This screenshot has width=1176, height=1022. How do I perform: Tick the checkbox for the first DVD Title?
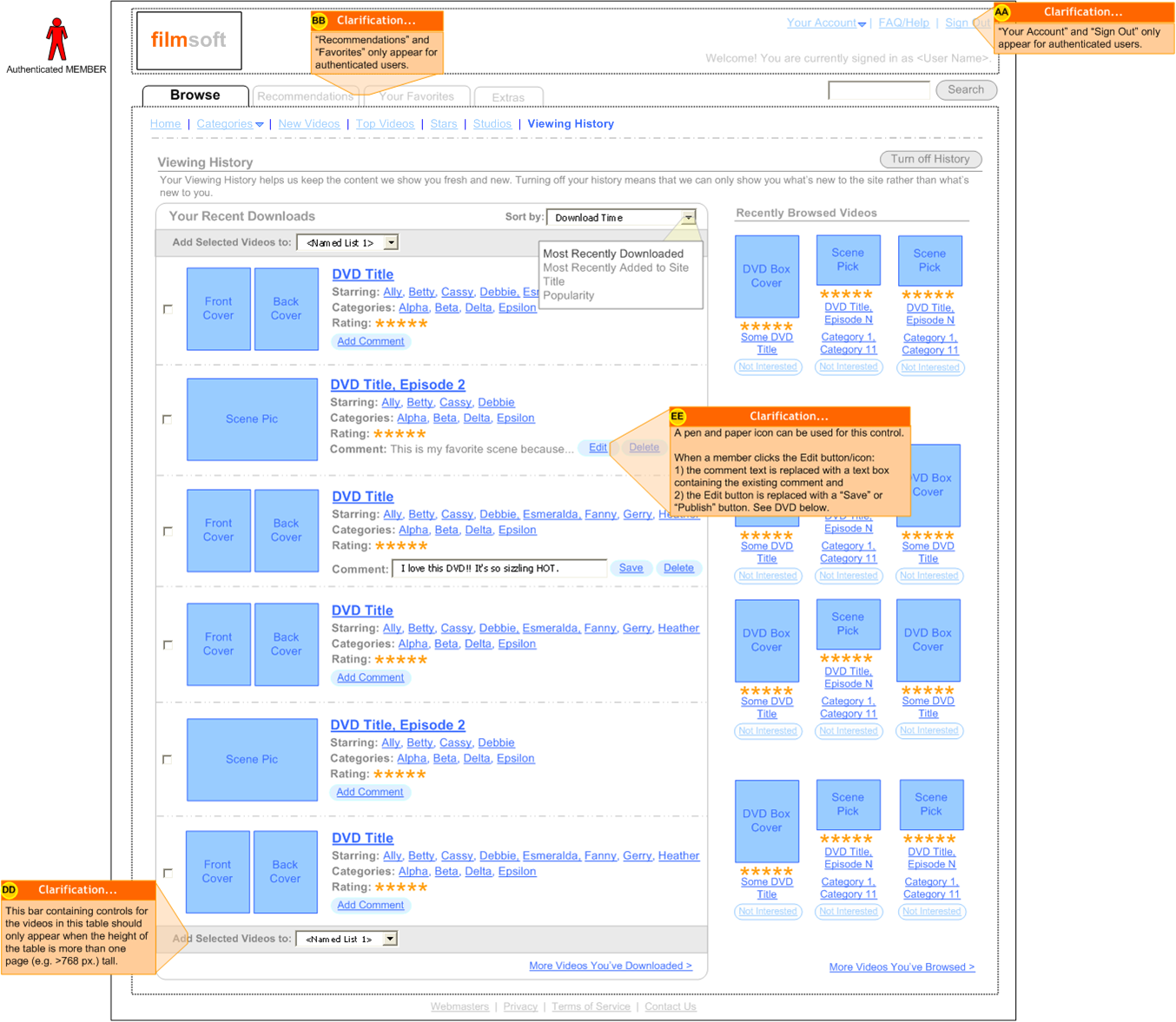(168, 309)
